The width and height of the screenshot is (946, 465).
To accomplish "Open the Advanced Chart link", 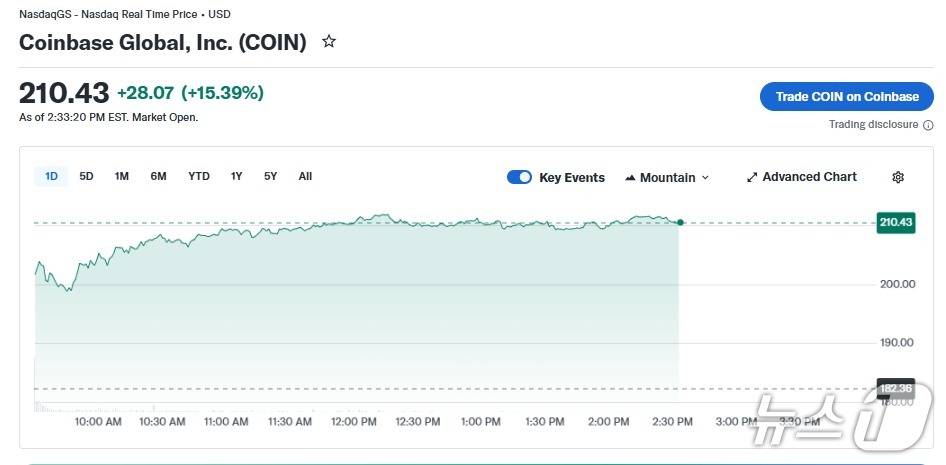I will point(809,177).
